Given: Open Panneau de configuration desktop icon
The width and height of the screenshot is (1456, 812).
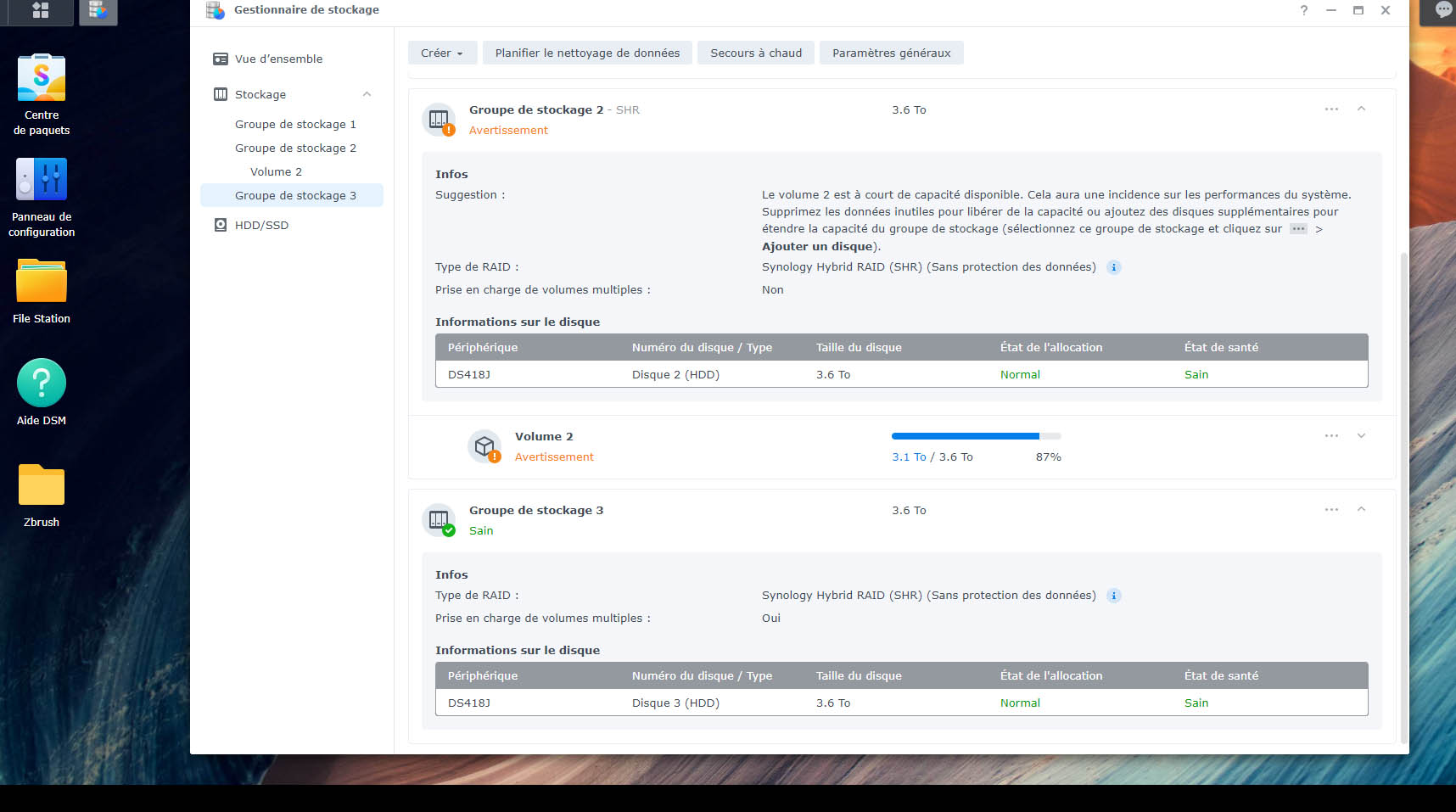Looking at the screenshot, I should [42, 180].
